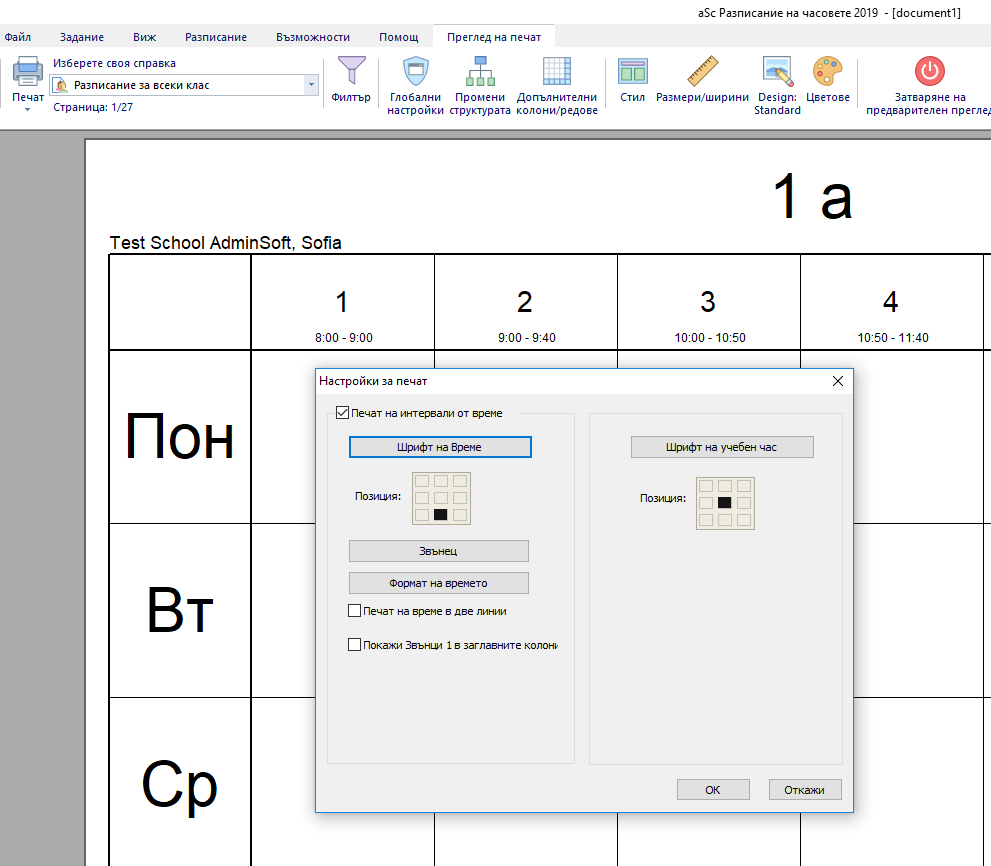This screenshot has height=866, width=991.
Task: Open the dropdown arrow under Печат
Action: tap(27, 109)
